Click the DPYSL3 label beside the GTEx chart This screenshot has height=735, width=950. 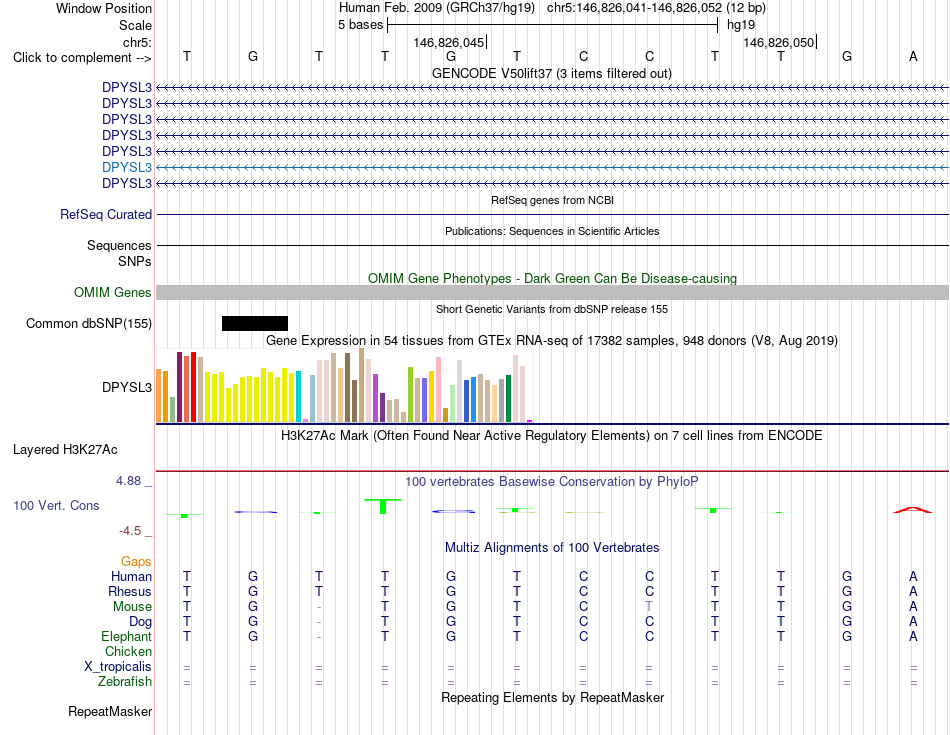pos(127,387)
